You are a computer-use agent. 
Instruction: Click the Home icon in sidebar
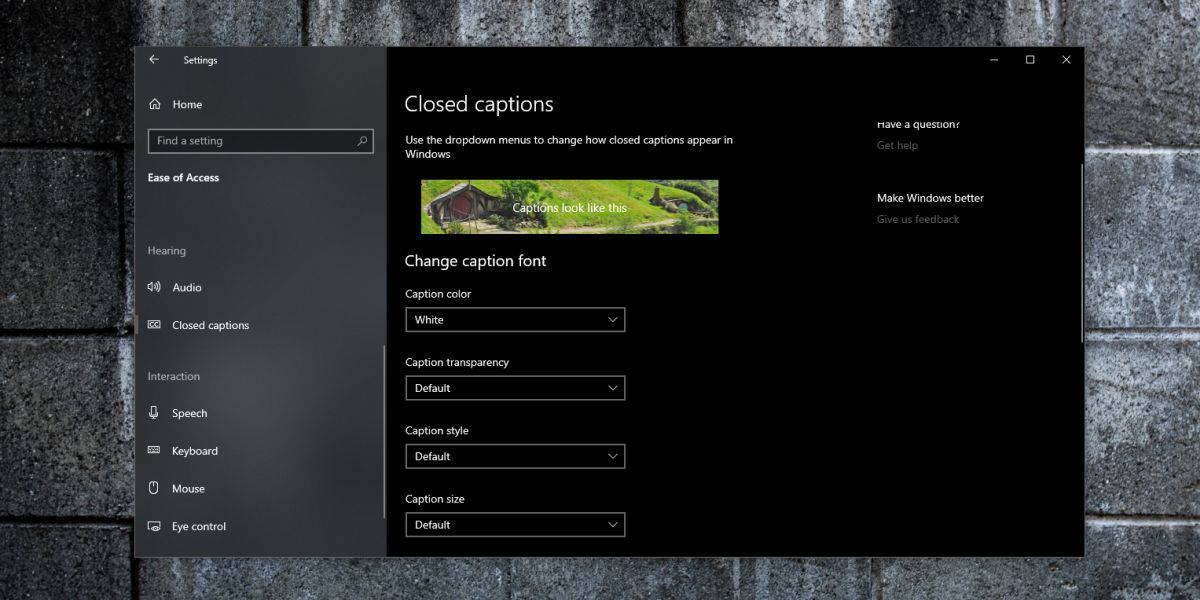click(155, 104)
